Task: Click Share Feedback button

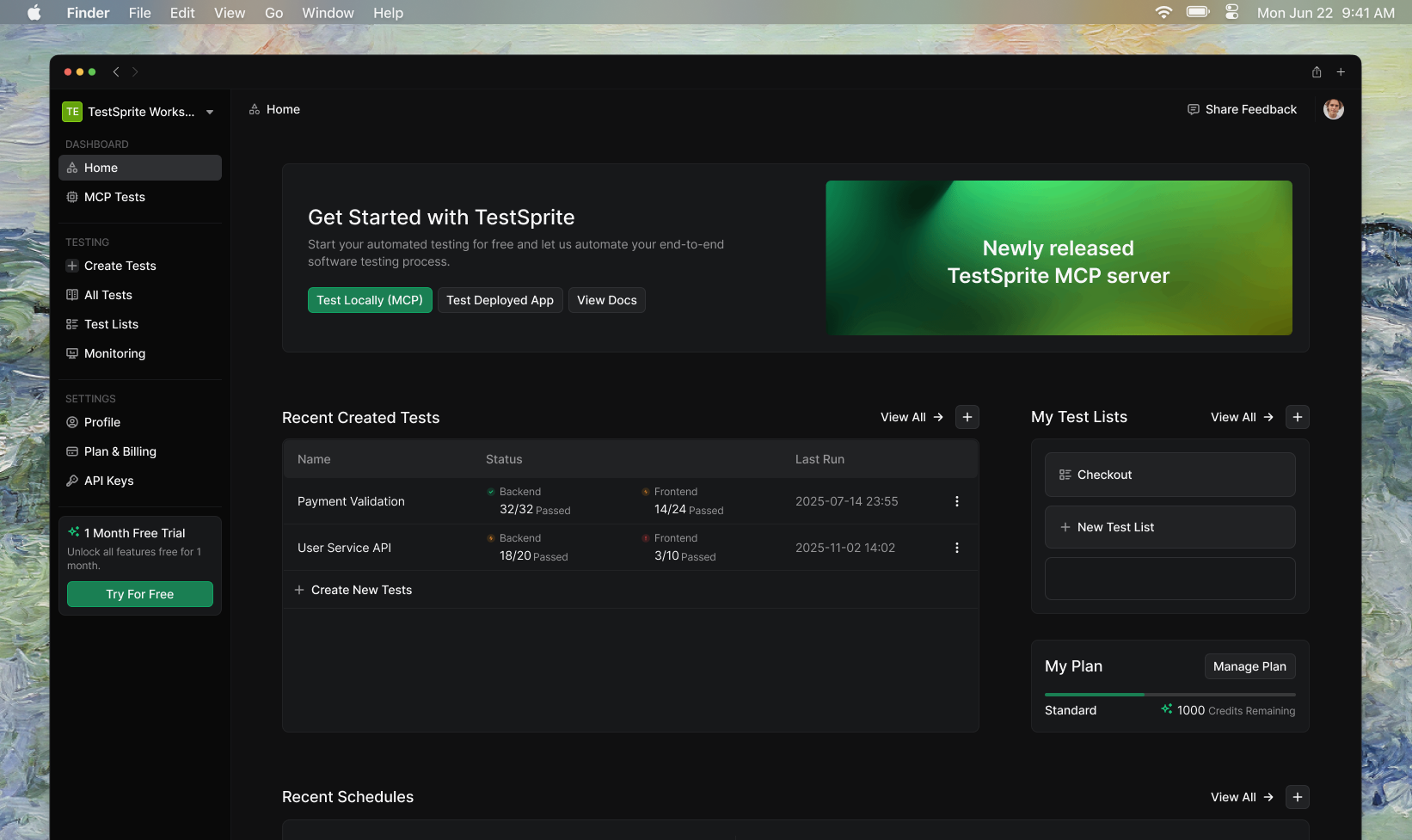Action: (1242, 109)
